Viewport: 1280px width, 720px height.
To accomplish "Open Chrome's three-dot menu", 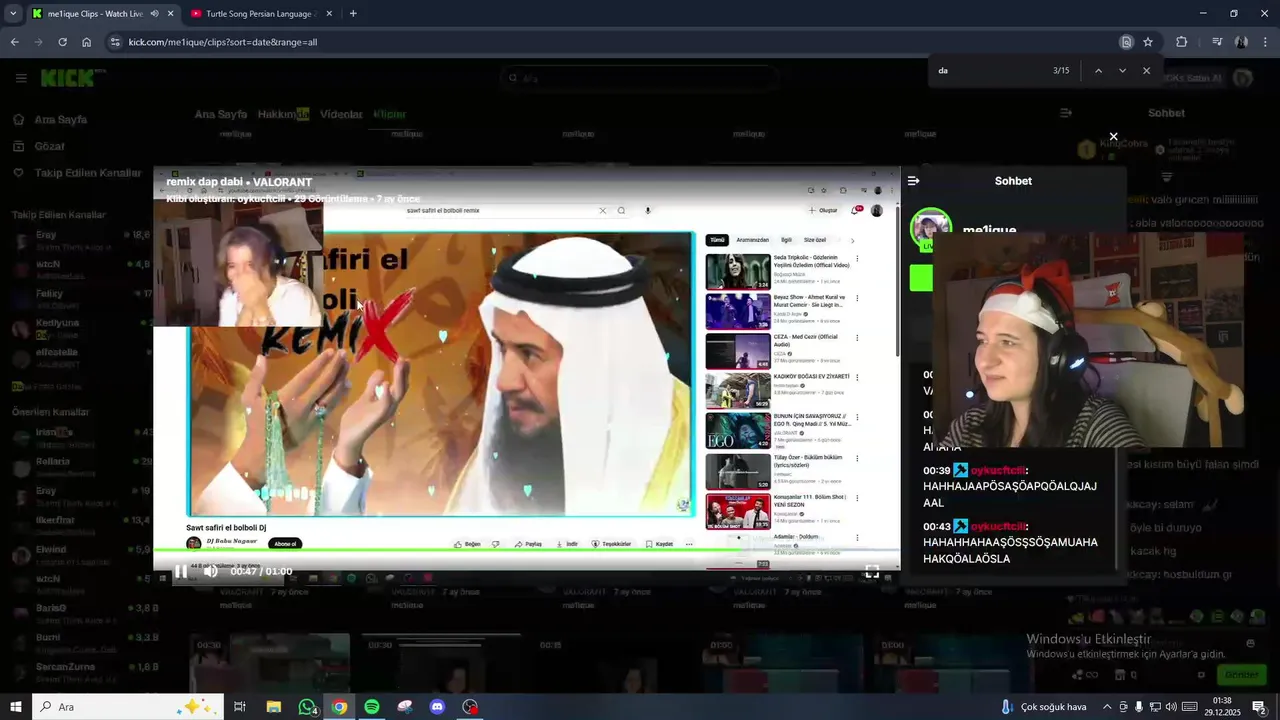I will (1266, 42).
